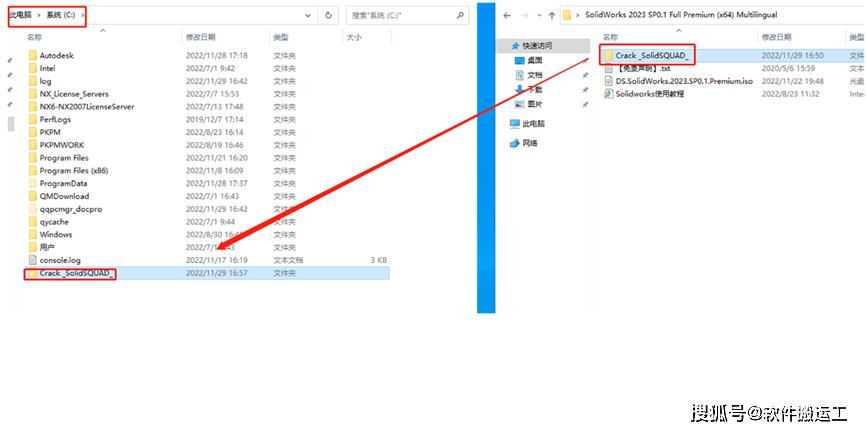
Task: Open Program Files (x86) folder icon
Action: click(x=33, y=170)
